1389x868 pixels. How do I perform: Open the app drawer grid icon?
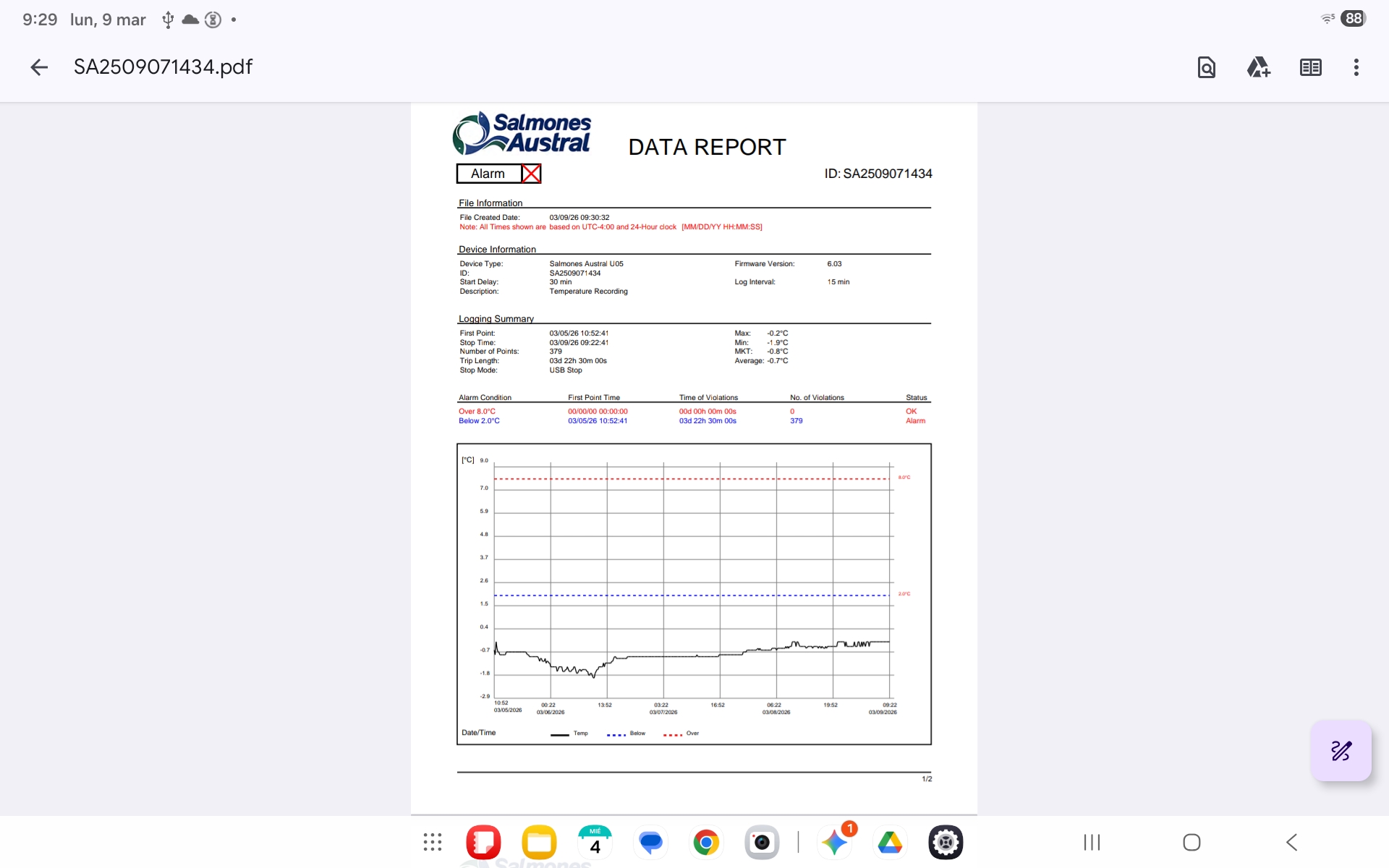[x=433, y=842]
